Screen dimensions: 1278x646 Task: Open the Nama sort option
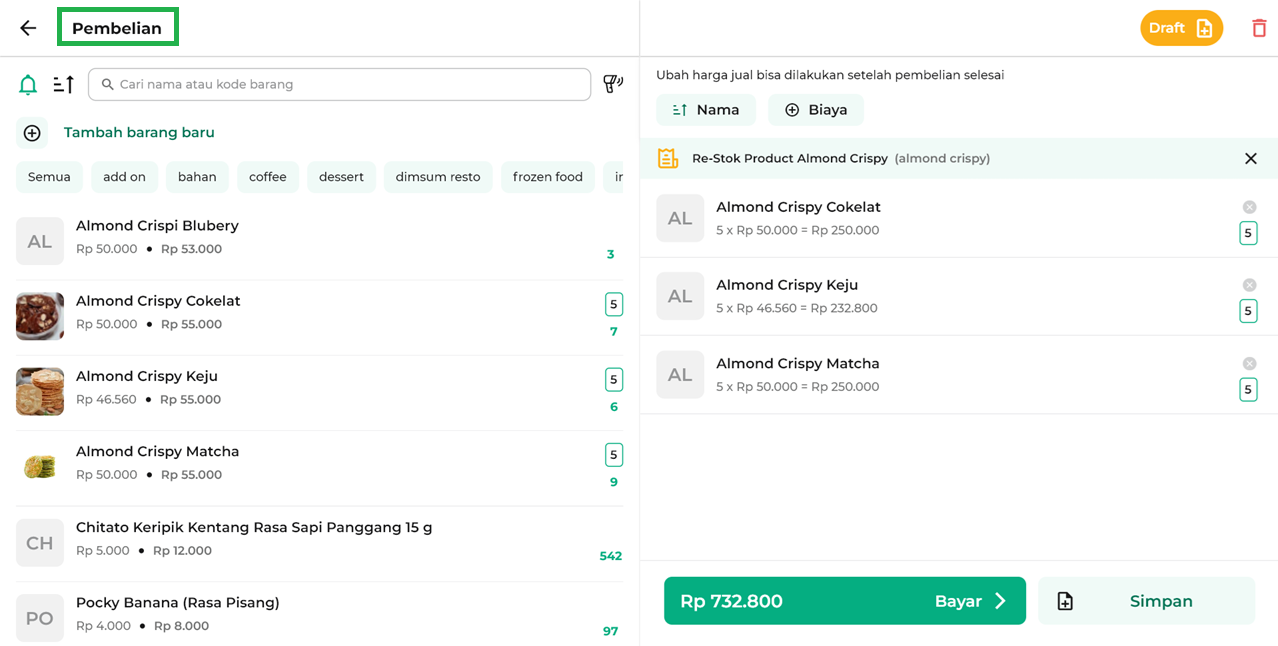coord(706,110)
